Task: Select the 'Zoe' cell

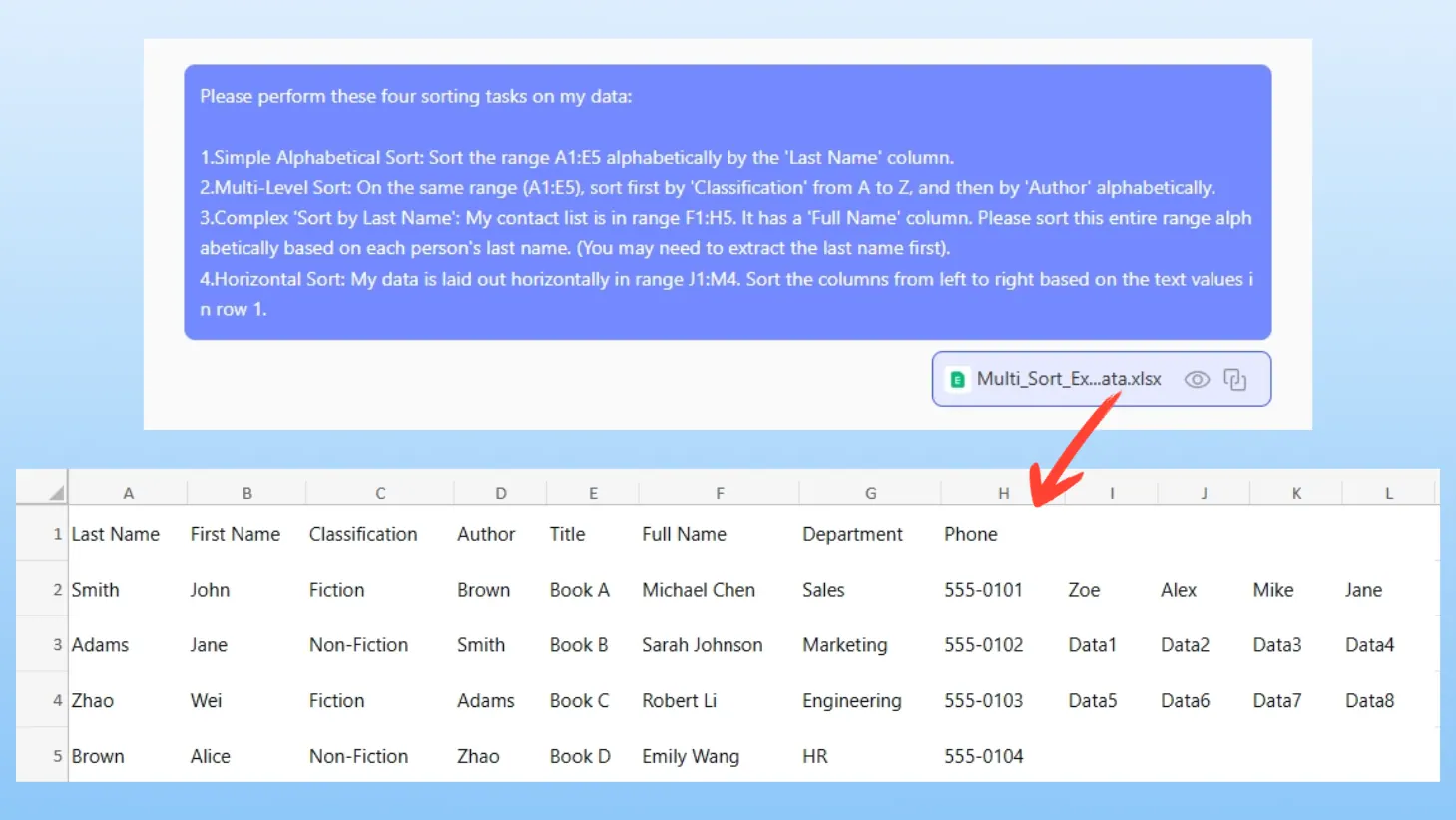Action: tap(1084, 590)
